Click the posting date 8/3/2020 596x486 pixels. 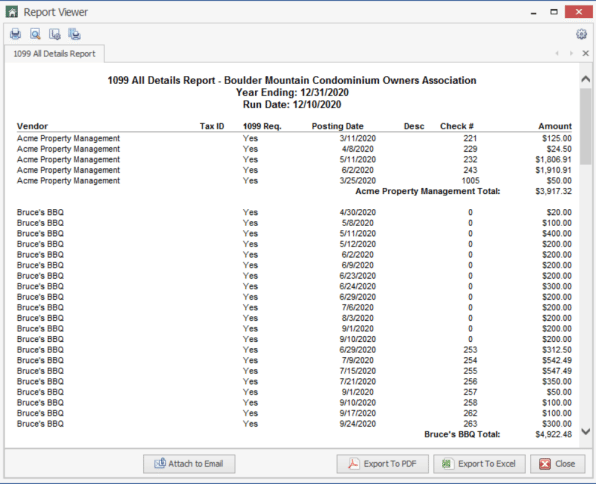[357, 318]
